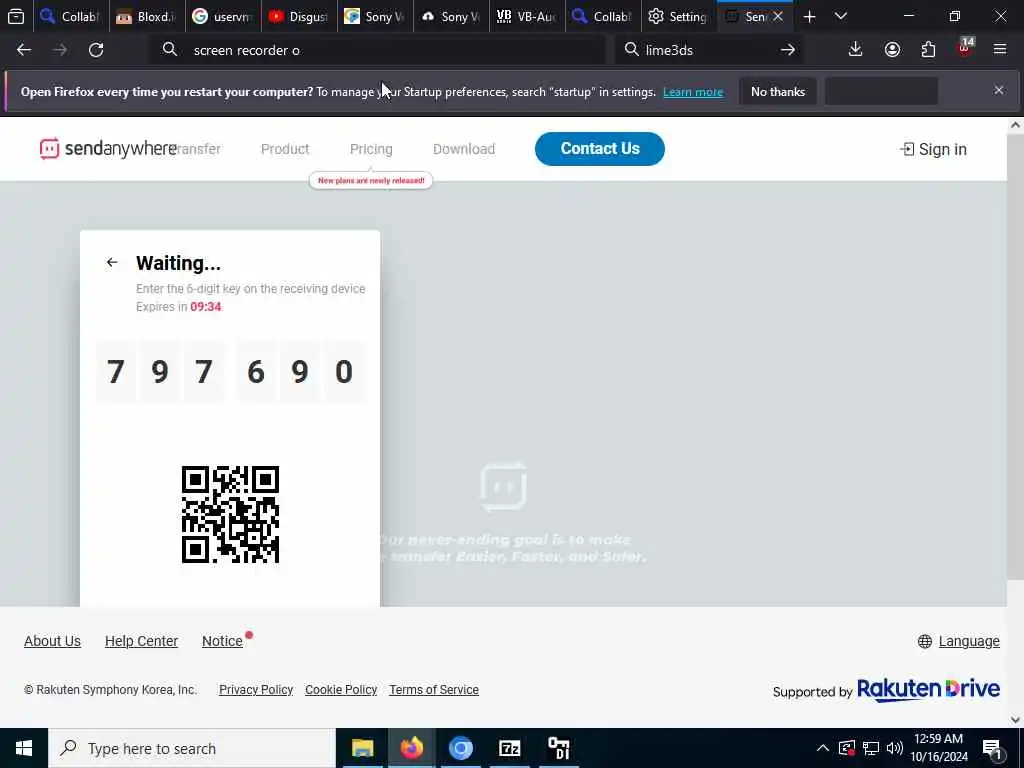Switch to the second Collab tab
This screenshot has width=1024, height=768.
[603, 17]
